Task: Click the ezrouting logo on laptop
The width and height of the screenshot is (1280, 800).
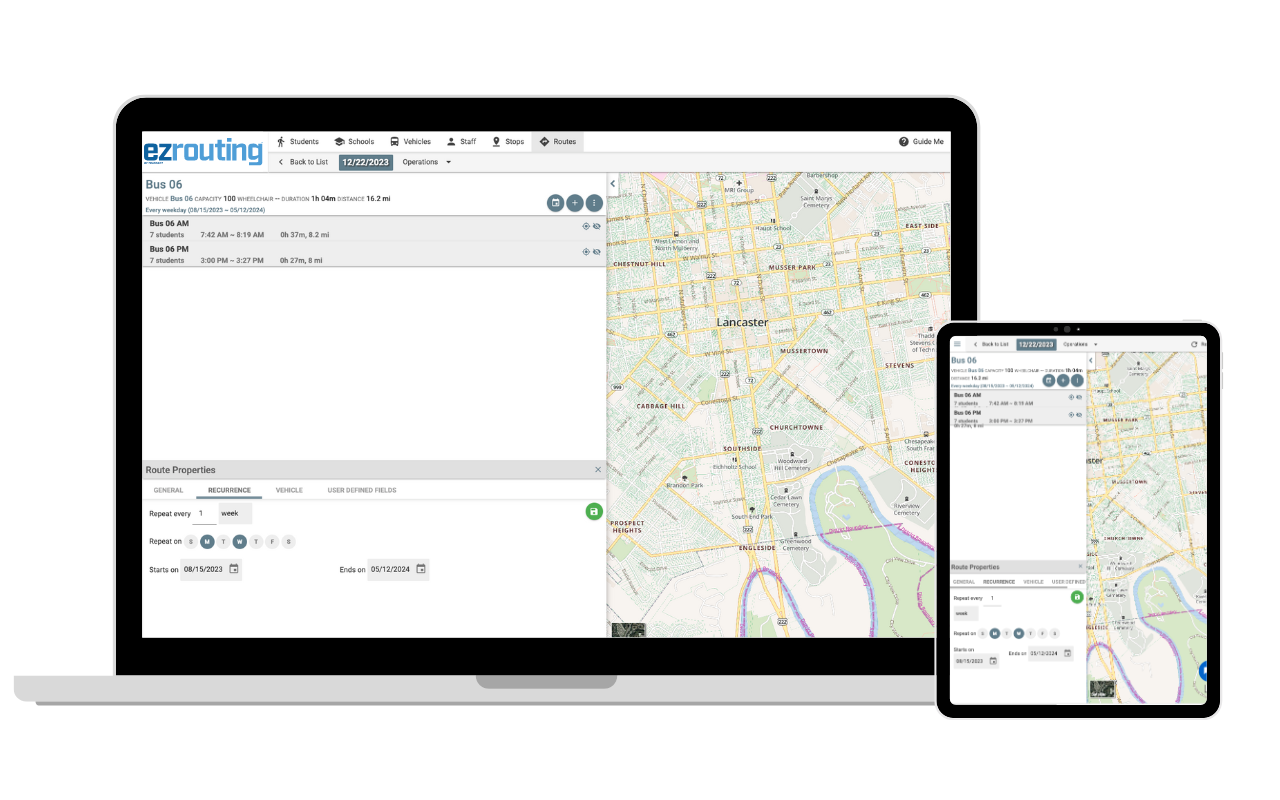Action: [x=203, y=151]
